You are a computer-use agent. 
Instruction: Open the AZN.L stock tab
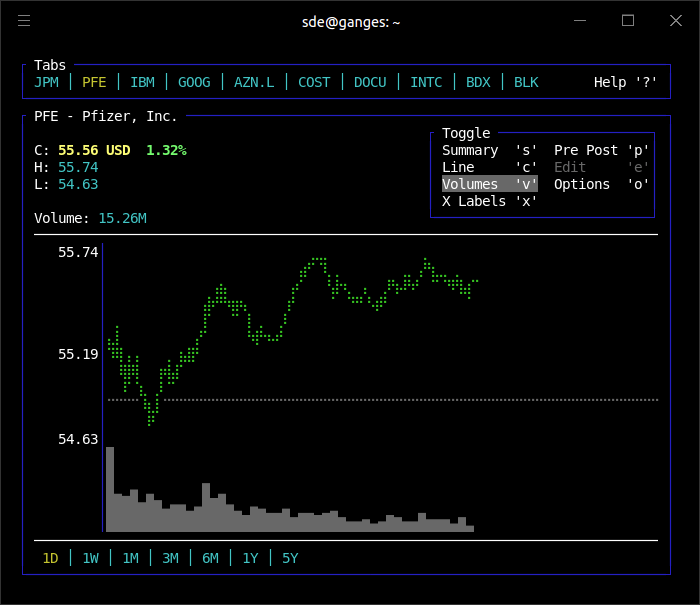point(254,83)
